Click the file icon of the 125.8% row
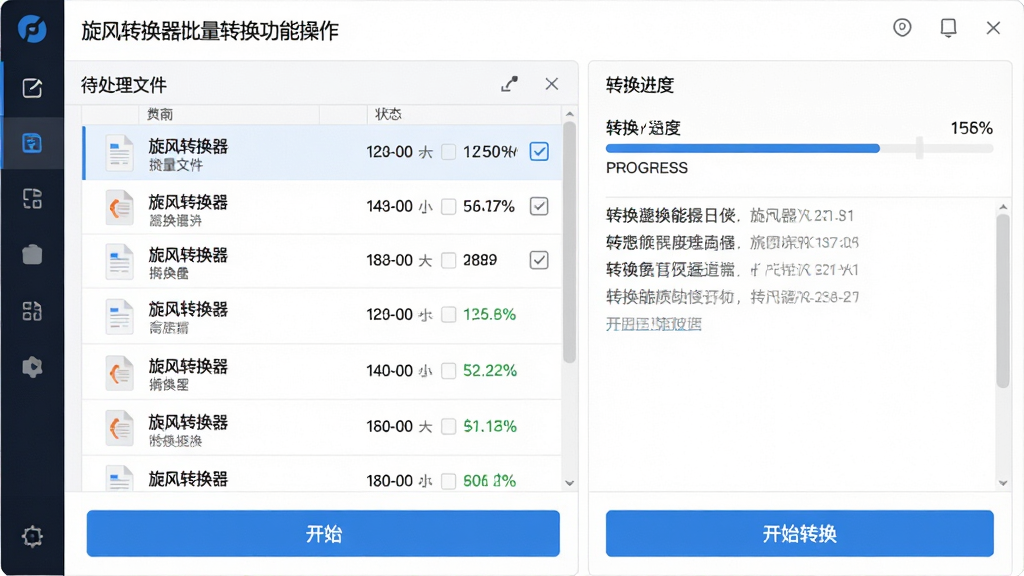 pyautogui.click(x=120, y=316)
